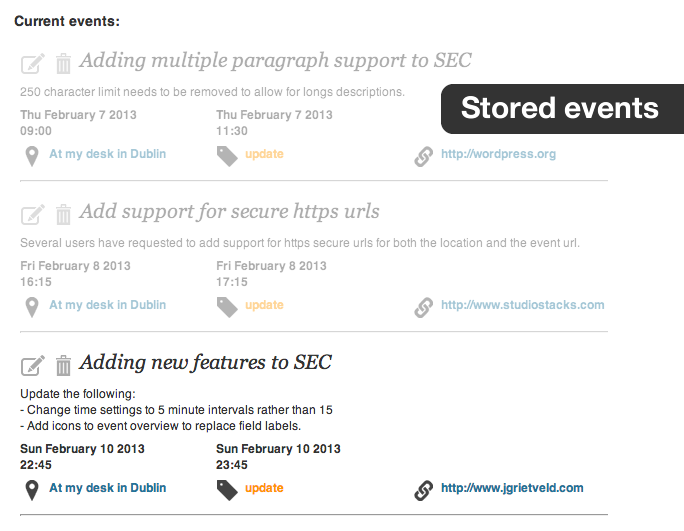Edit the 'Adding multiple paragraph support' event
684x531 pixels.
[x=33, y=64]
